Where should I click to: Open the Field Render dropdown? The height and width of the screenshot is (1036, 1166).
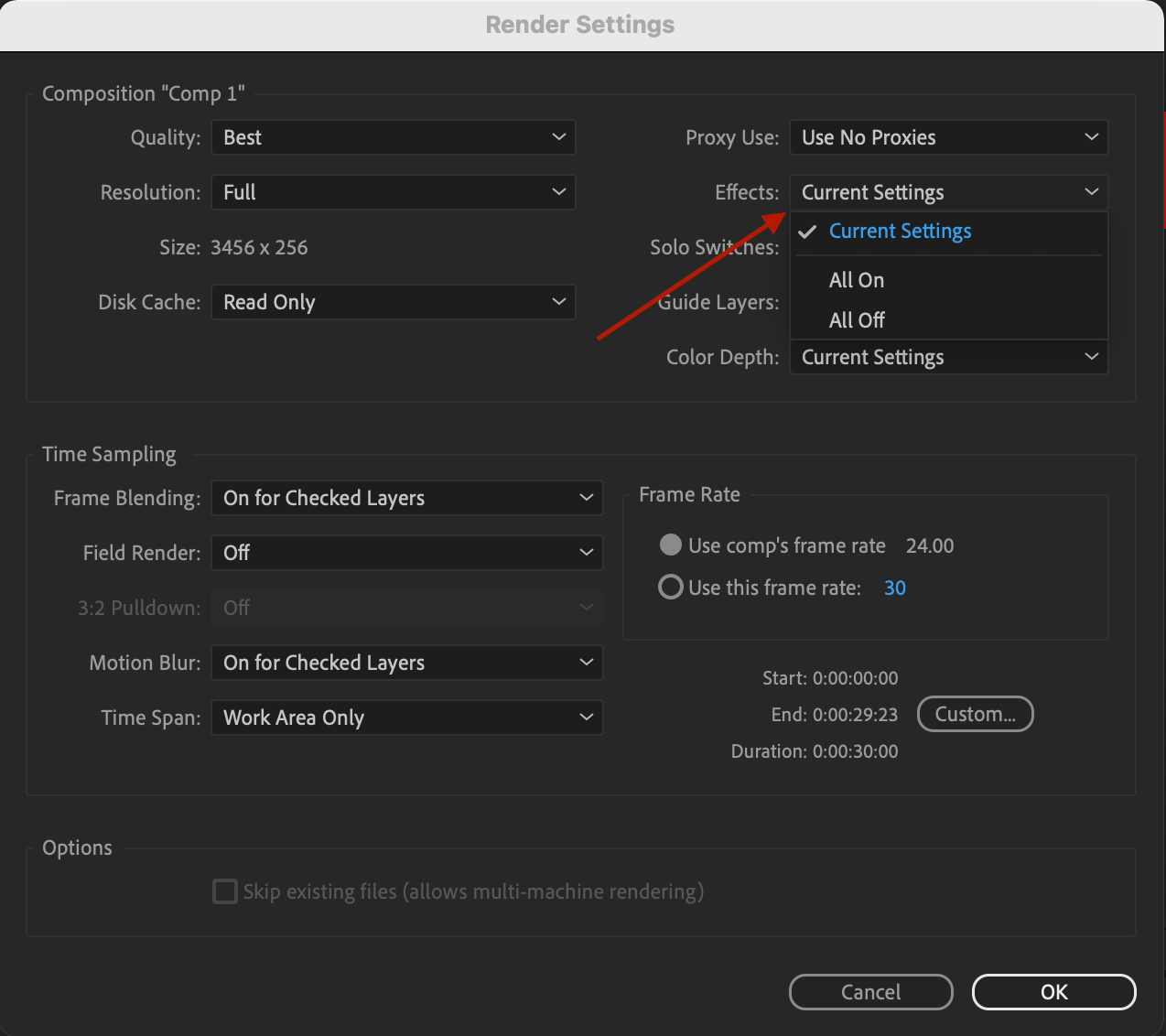pyautogui.click(x=406, y=553)
